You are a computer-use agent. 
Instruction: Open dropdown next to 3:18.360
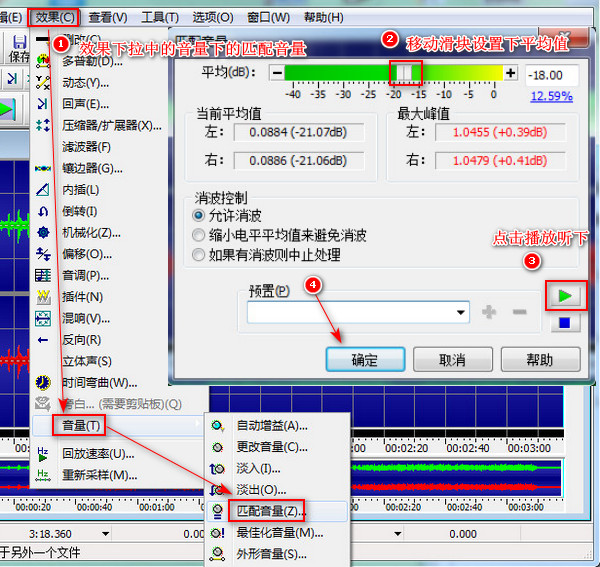click(x=106, y=533)
